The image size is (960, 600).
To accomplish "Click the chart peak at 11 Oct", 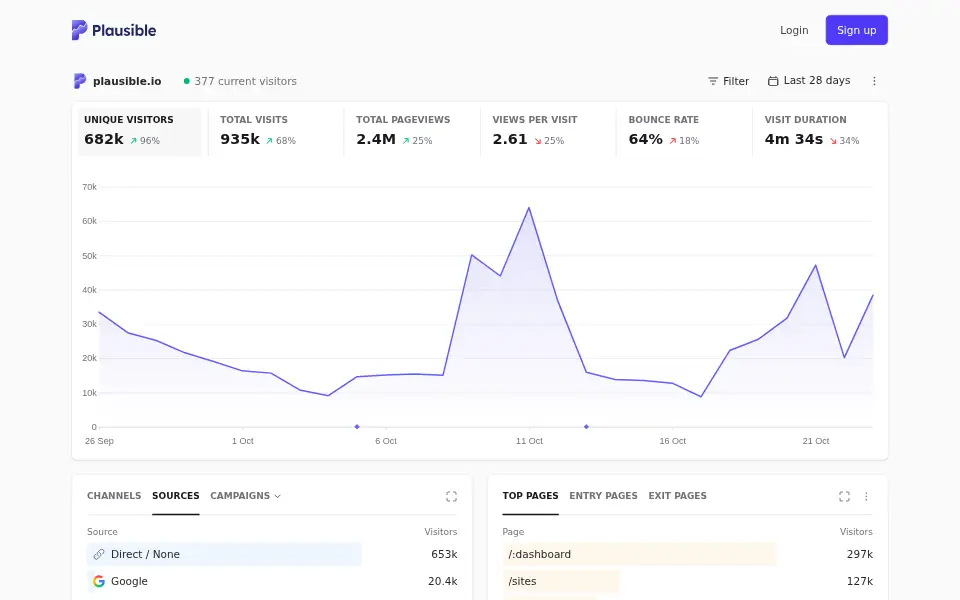I will tap(529, 208).
